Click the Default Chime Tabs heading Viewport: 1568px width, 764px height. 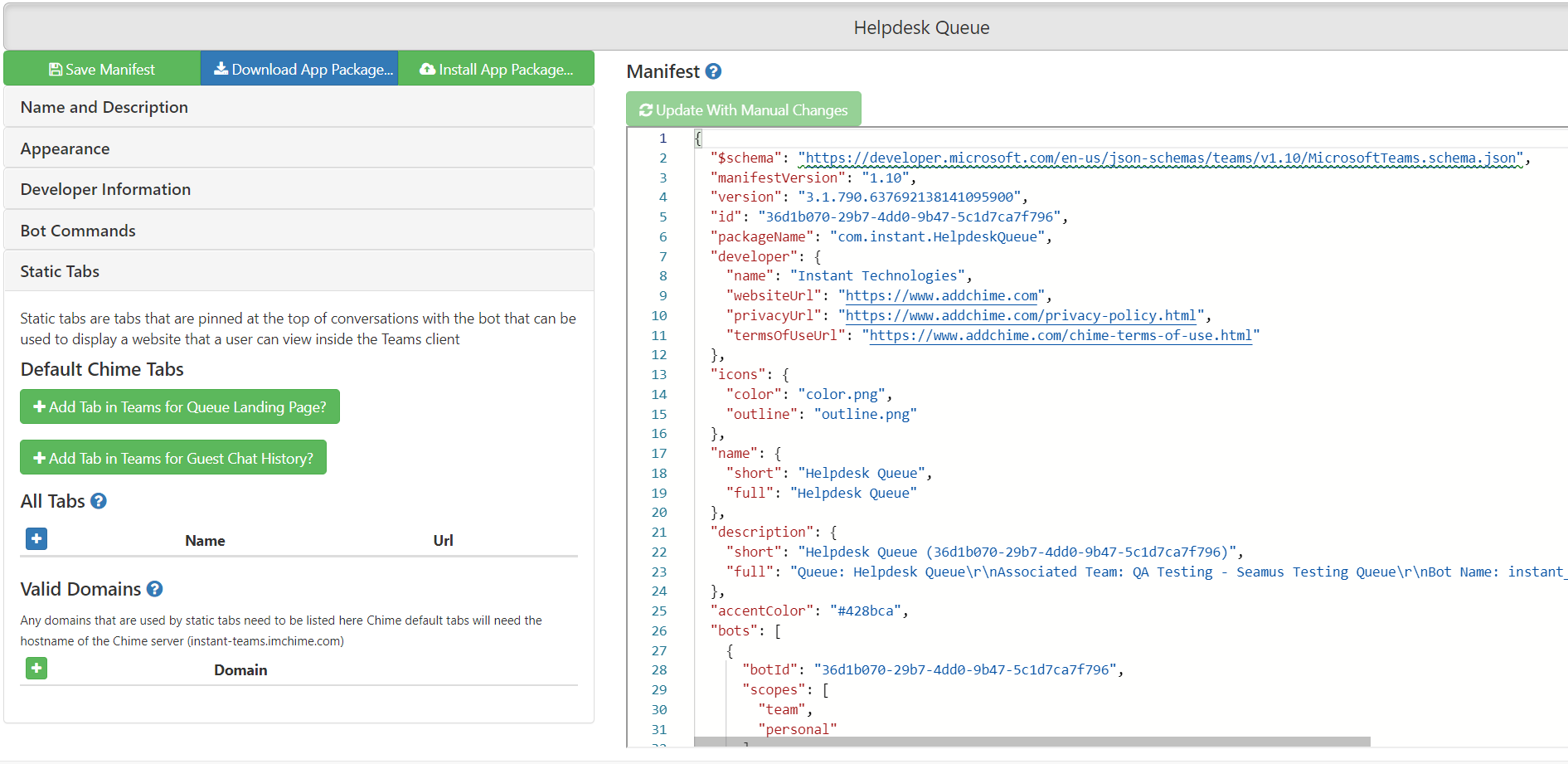pyautogui.click(x=102, y=369)
